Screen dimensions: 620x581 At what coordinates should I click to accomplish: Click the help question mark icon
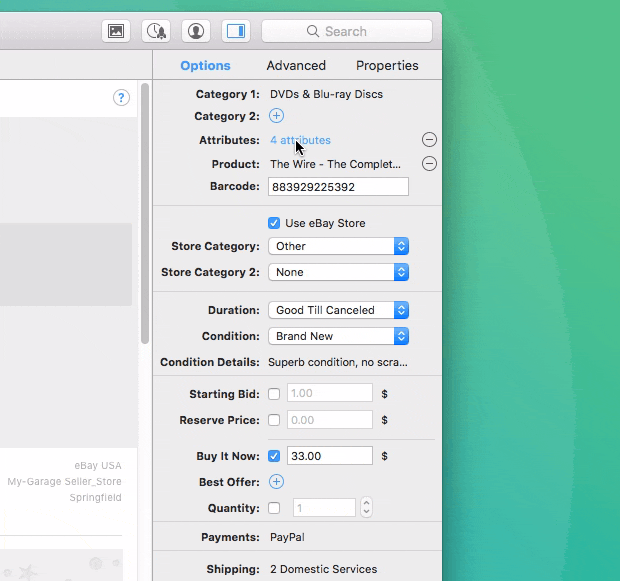[121, 98]
